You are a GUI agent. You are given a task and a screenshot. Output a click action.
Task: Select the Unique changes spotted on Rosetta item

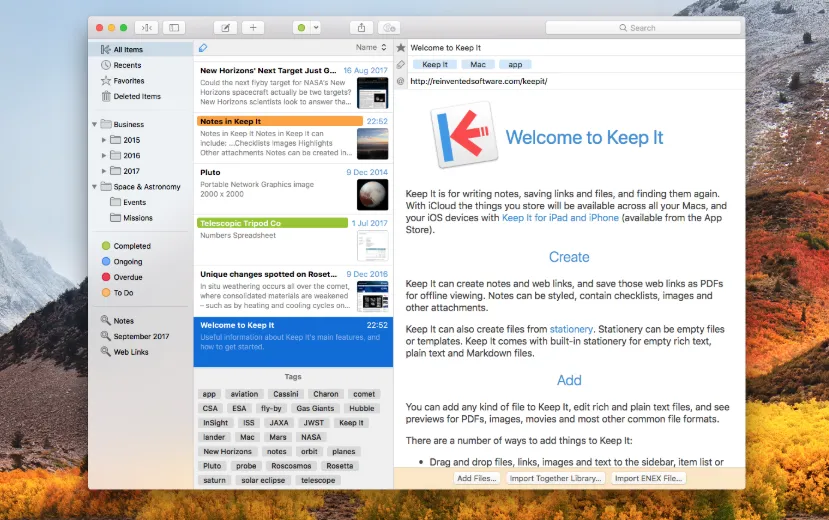coord(293,290)
